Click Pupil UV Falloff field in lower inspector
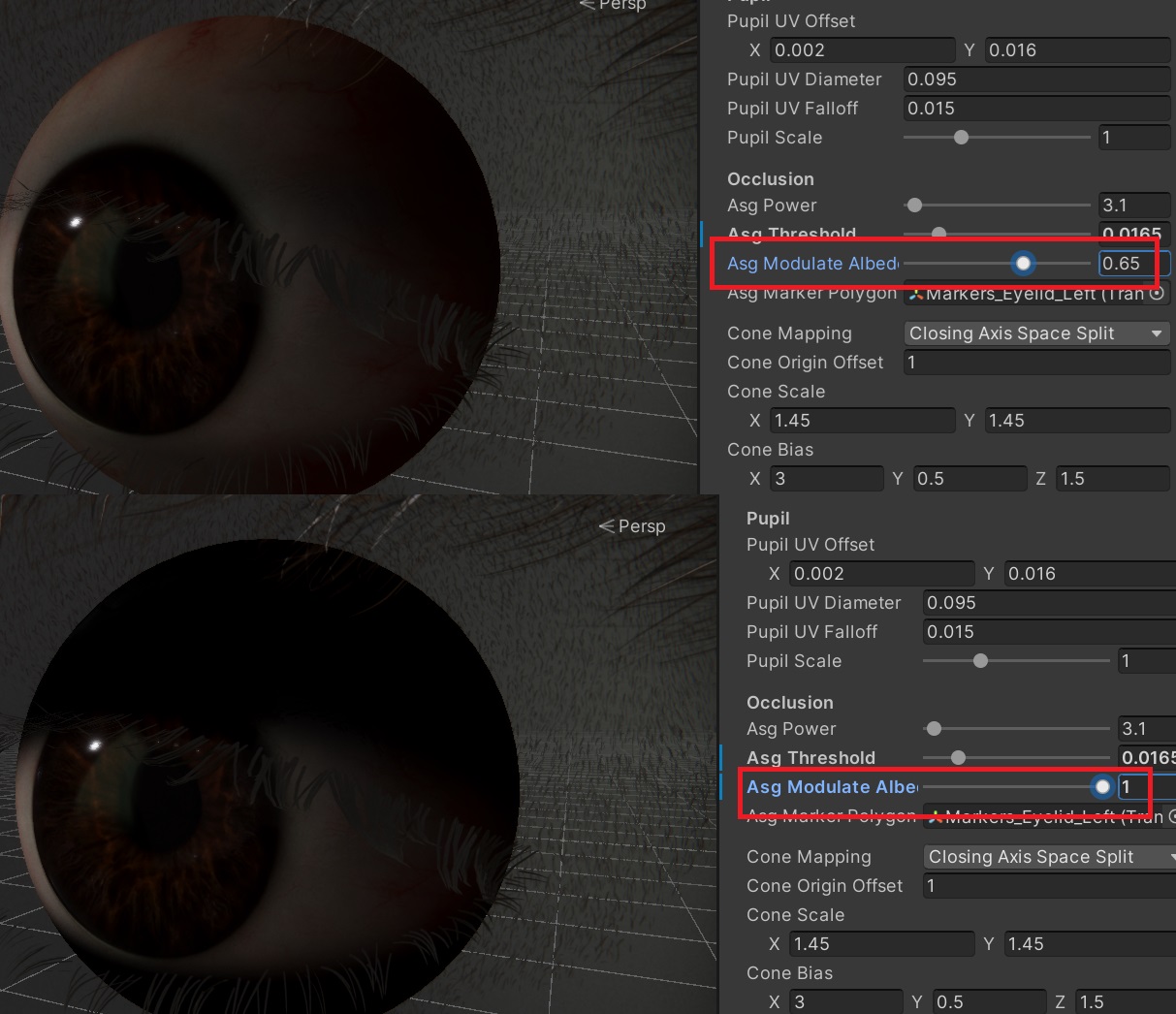This screenshot has height=1014, width=1176. pos(1049,632)
